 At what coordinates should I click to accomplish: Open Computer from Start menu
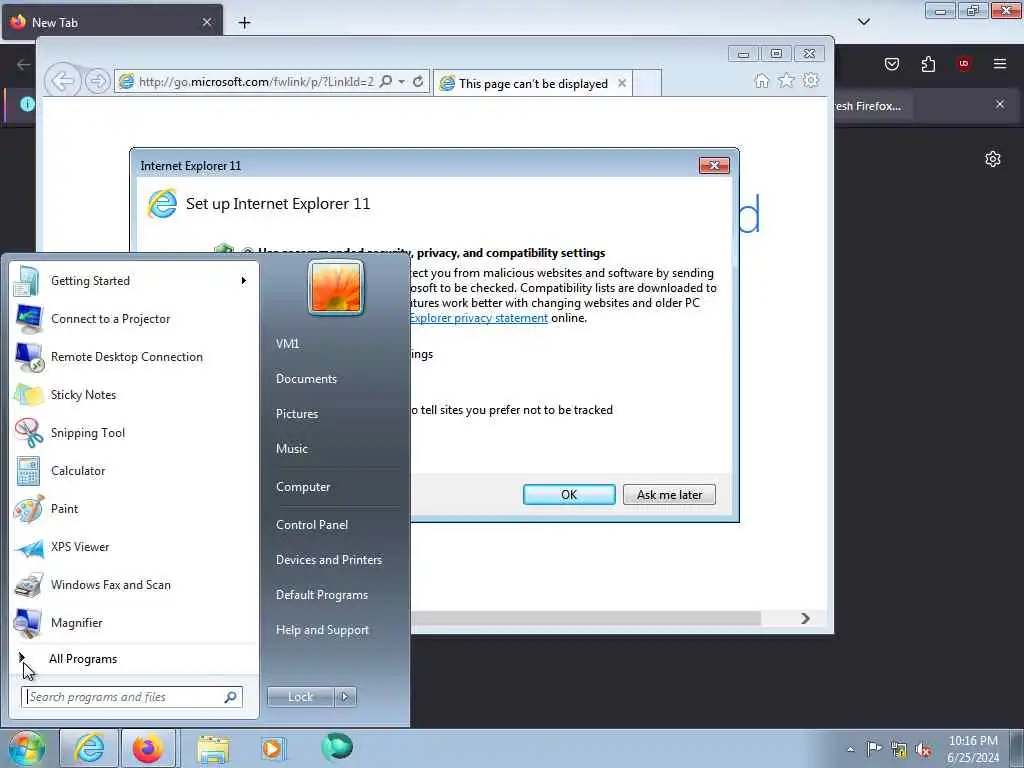303,487
